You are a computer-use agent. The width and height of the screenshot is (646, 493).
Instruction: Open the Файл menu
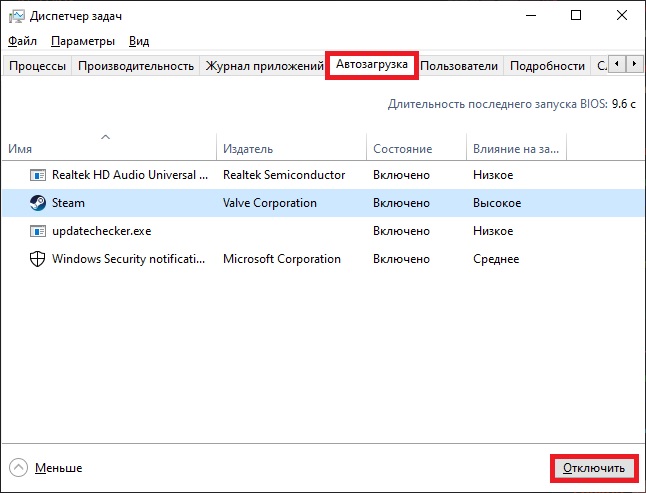(x=22, y=41)
